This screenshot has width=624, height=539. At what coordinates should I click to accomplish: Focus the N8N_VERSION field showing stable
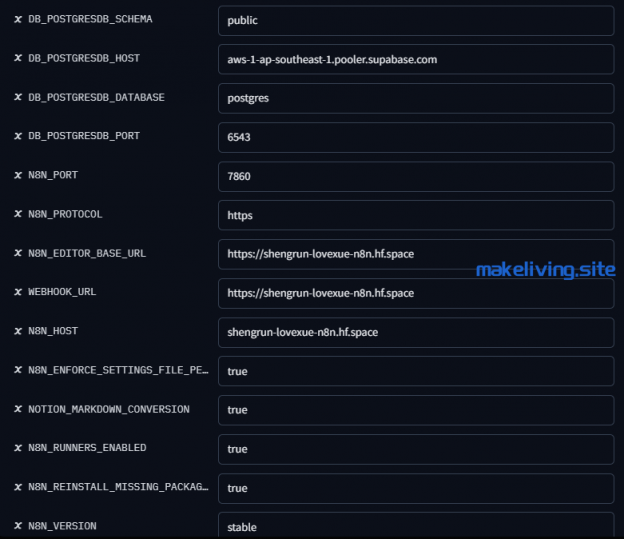(x=415, y=525)
